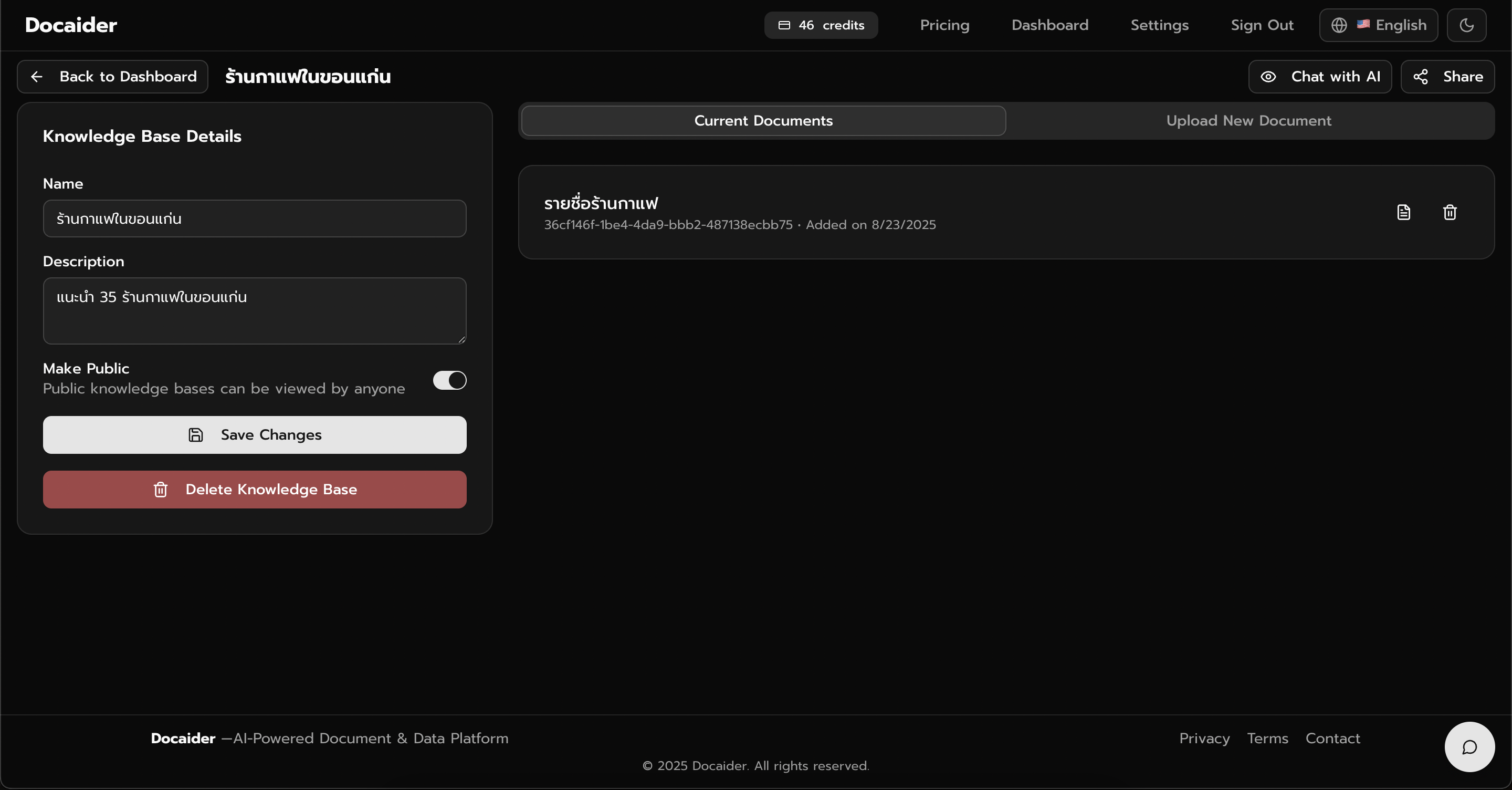
Task: Open the Privacy footer link
Action: (1204, 739)
